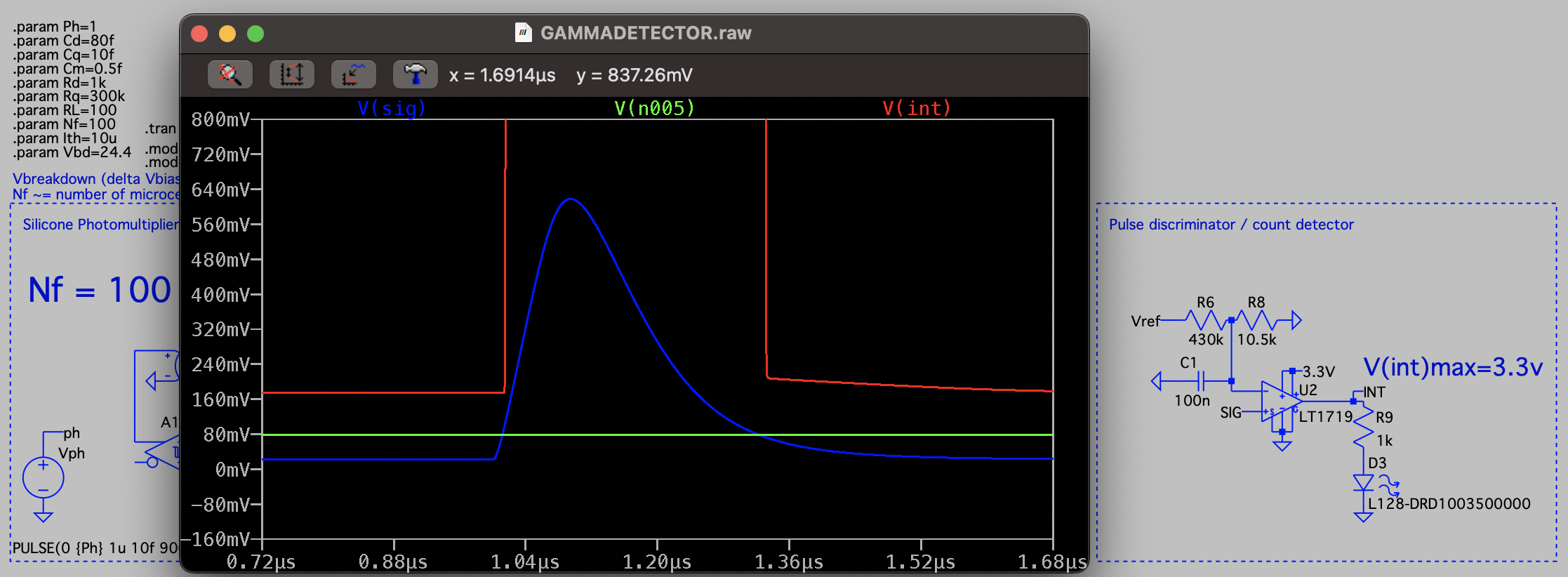Click the SIG net label
Screen dimensions: 1568x577
coord(1230,413)
